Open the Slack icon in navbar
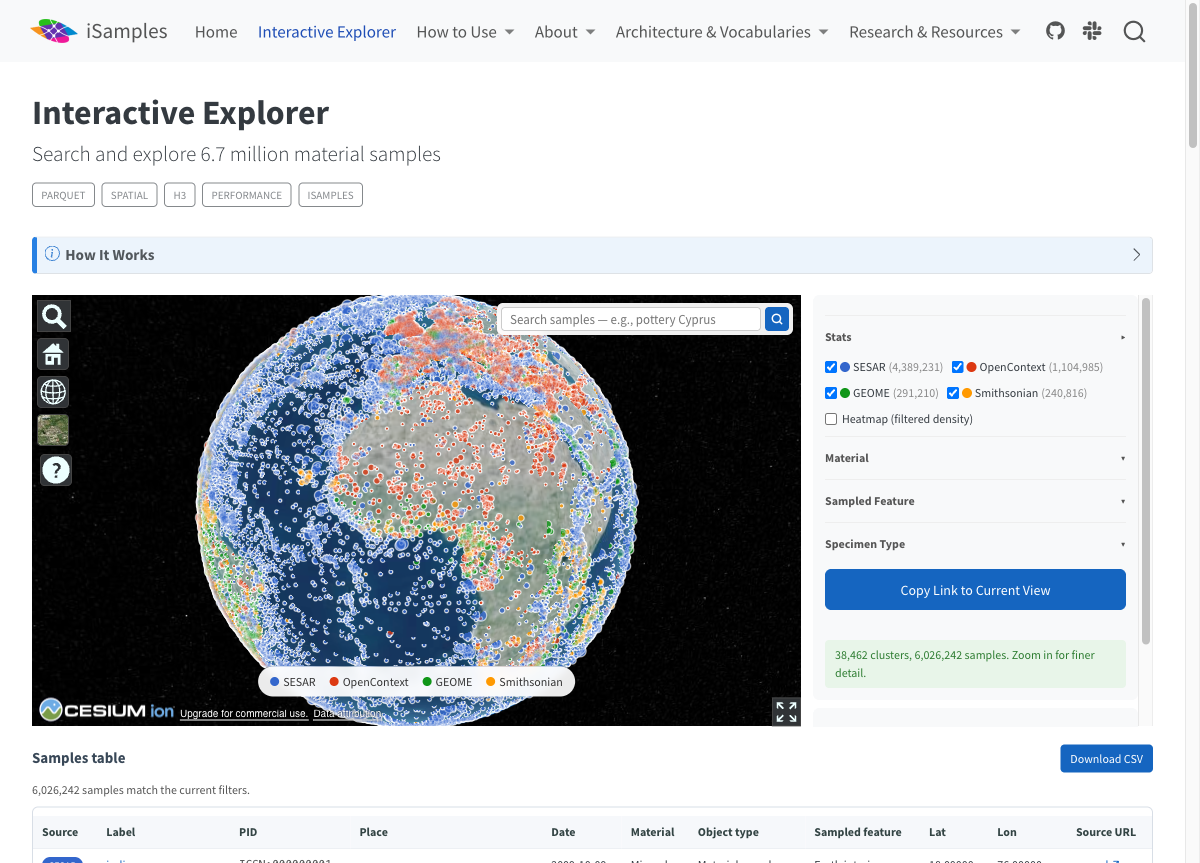Image resolution: width=1200 pixels, height=863 pixels. click(1092, 31)
